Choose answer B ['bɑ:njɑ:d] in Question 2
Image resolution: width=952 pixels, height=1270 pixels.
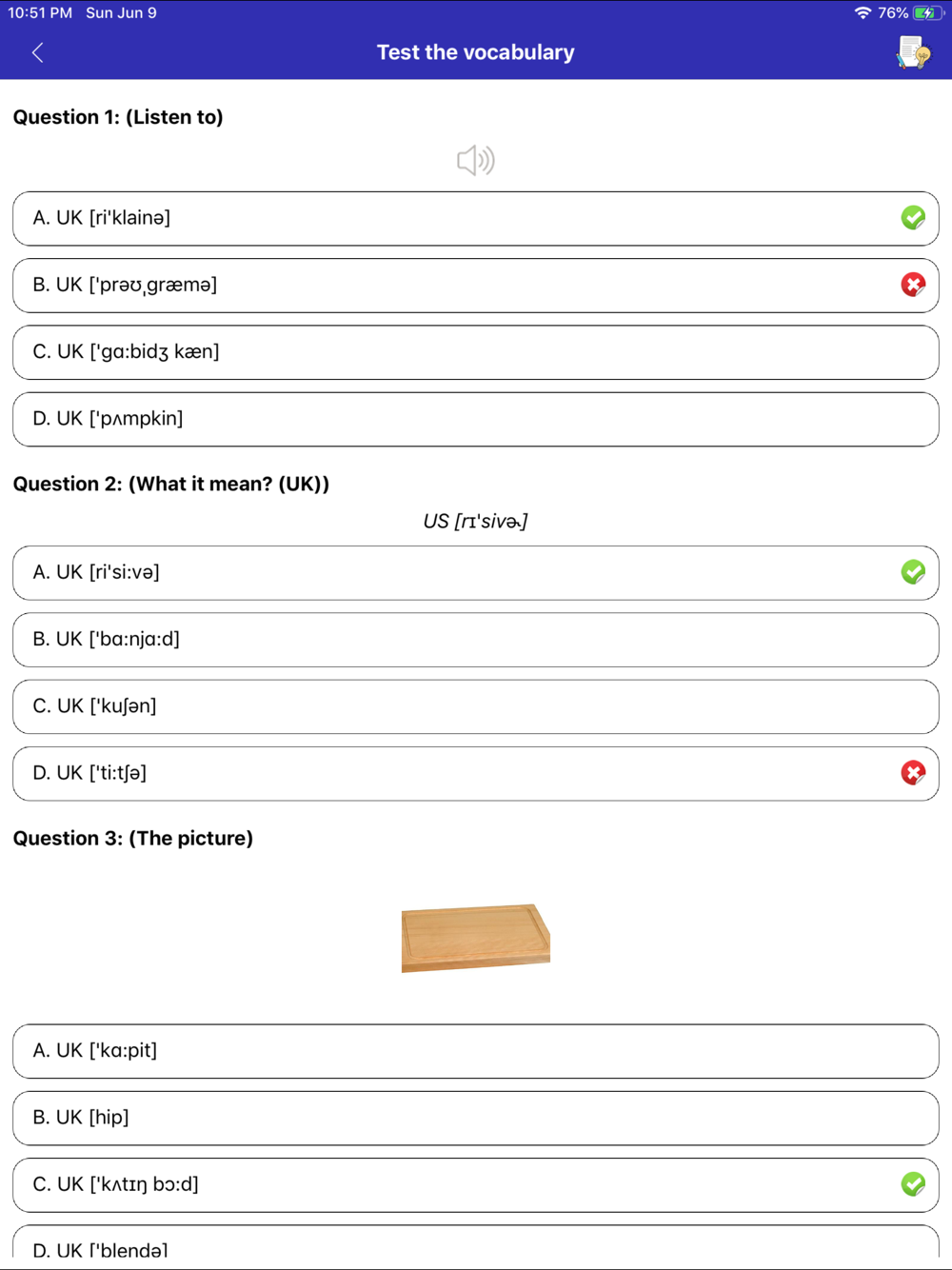tap(476, 640)
